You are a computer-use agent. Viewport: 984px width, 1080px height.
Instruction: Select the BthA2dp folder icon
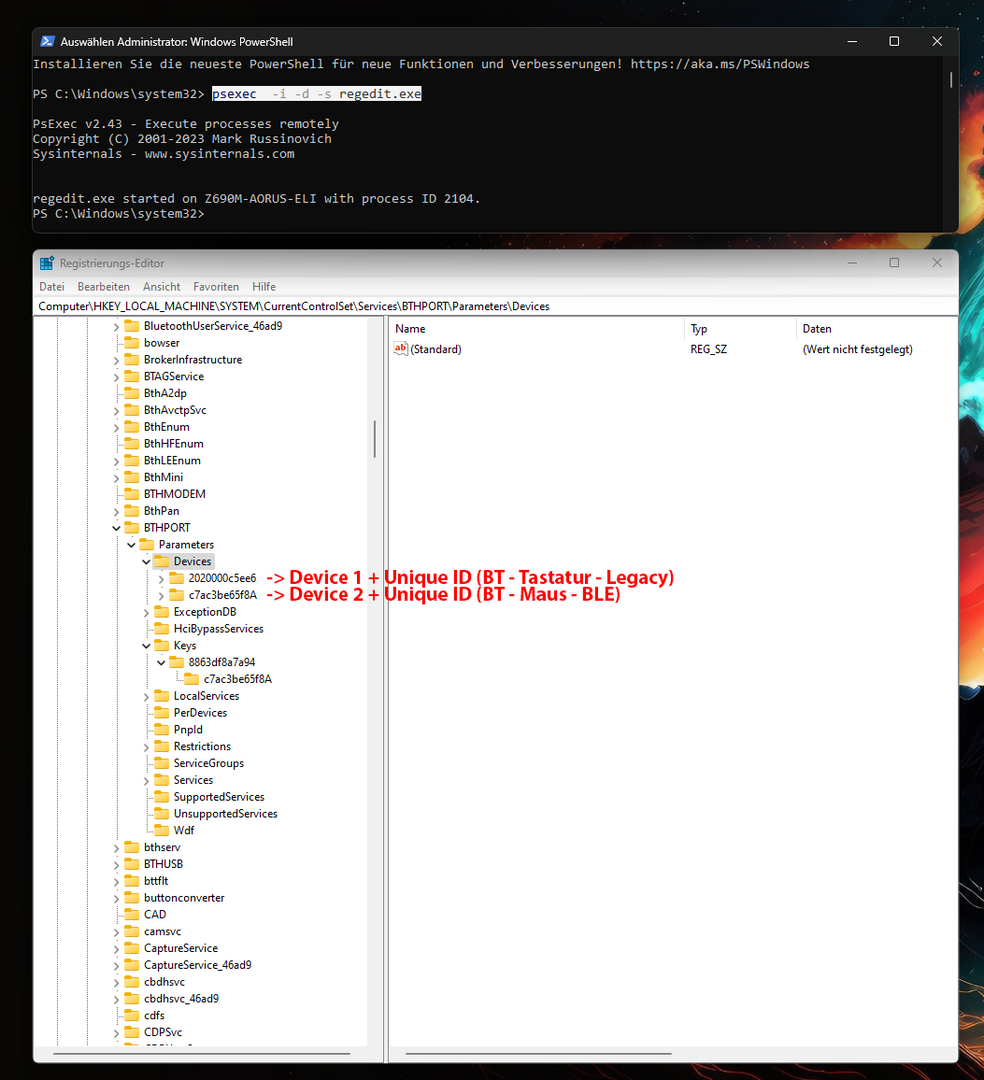(132, 393)
